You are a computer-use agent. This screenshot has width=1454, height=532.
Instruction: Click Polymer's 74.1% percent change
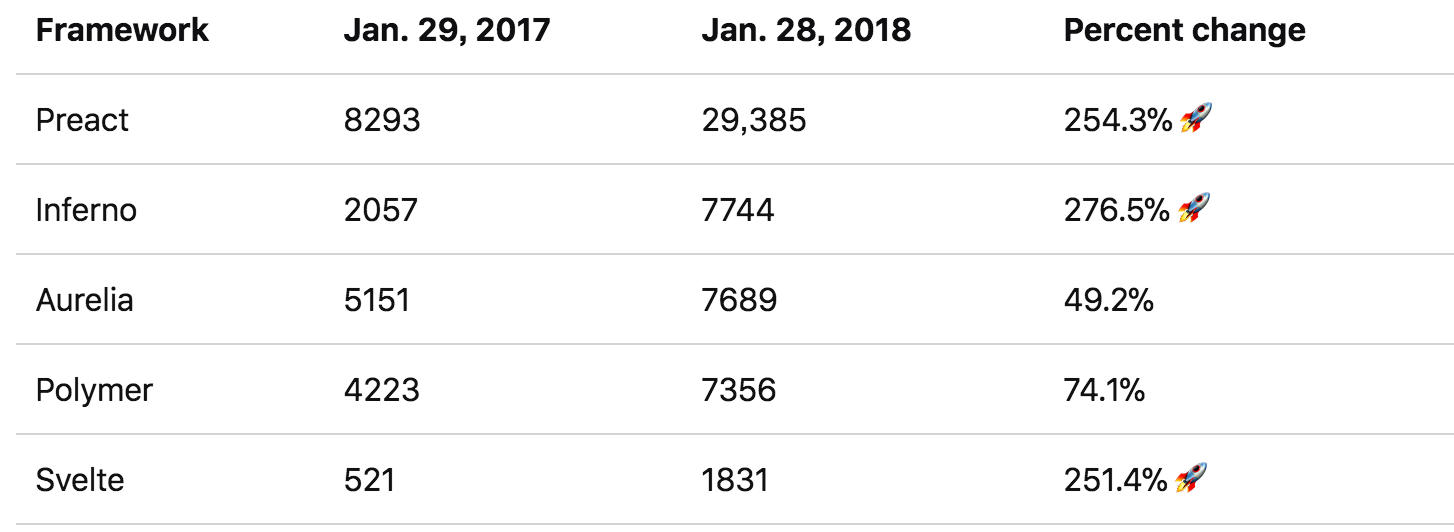[1104, 390]
